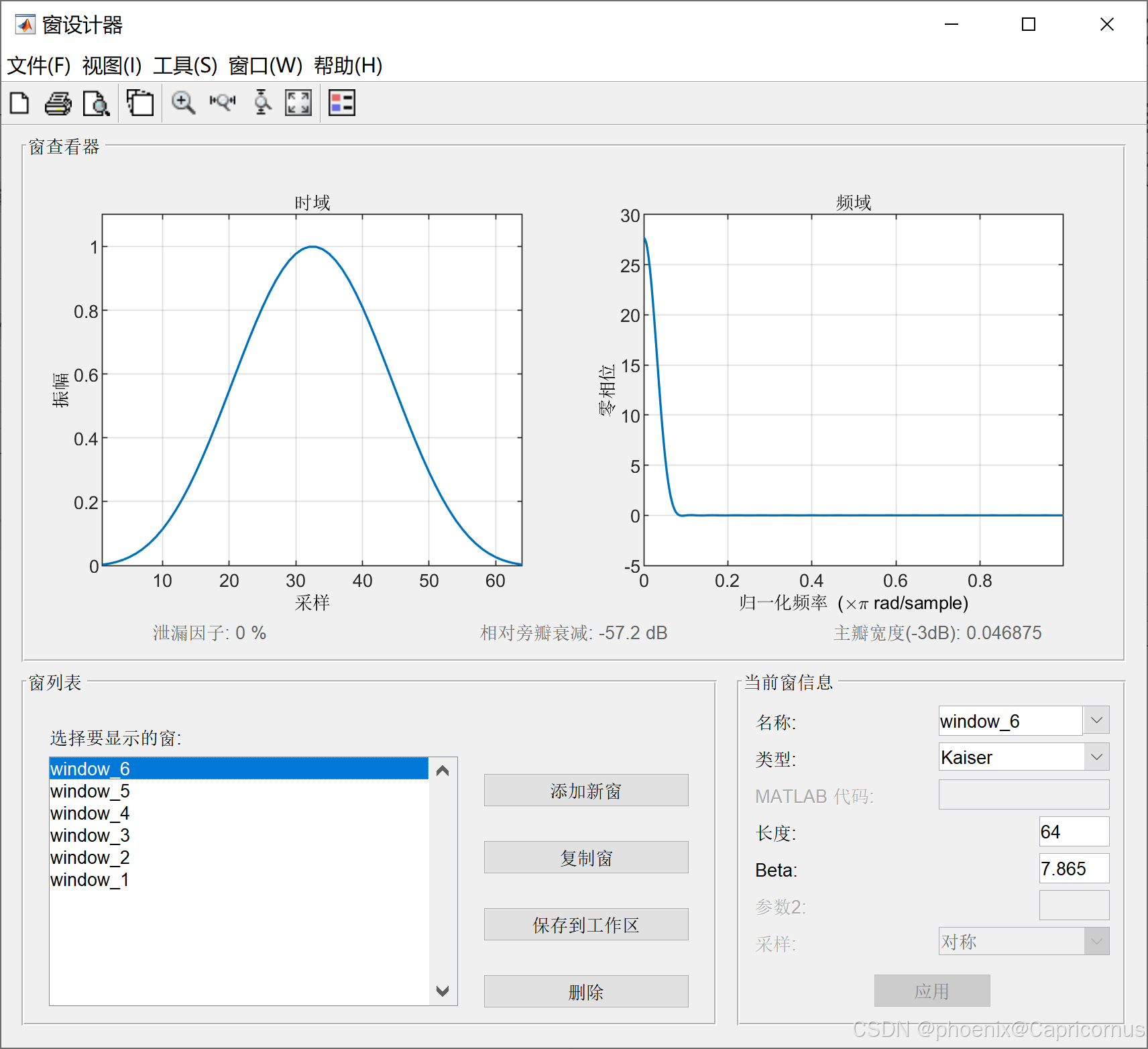Image resolution: width=1148 pixels, height=1049 pixels.
Task: Click the 零相位 y-axis label
Action: pyautogui.click(x=607, y=390)
